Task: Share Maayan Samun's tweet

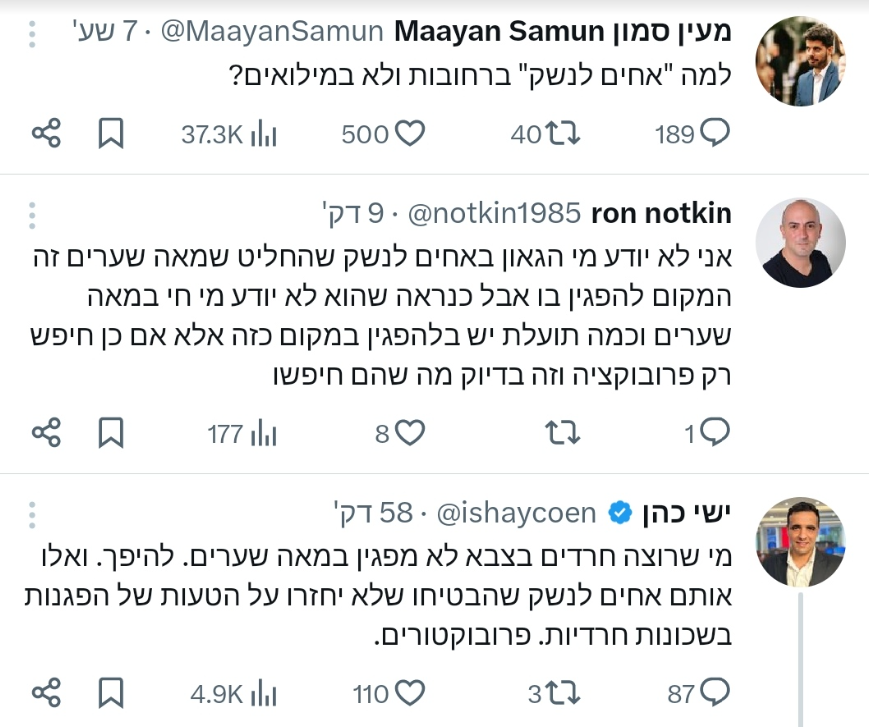Action: point(47,134)
